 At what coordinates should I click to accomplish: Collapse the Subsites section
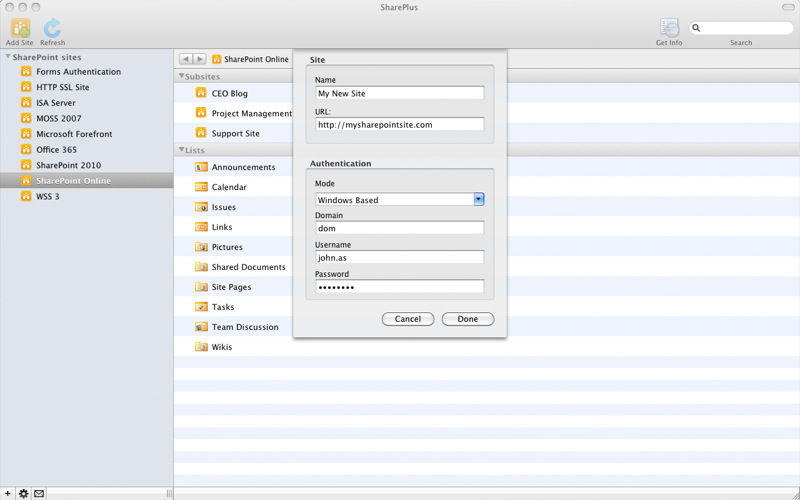(x=181, y=76)
